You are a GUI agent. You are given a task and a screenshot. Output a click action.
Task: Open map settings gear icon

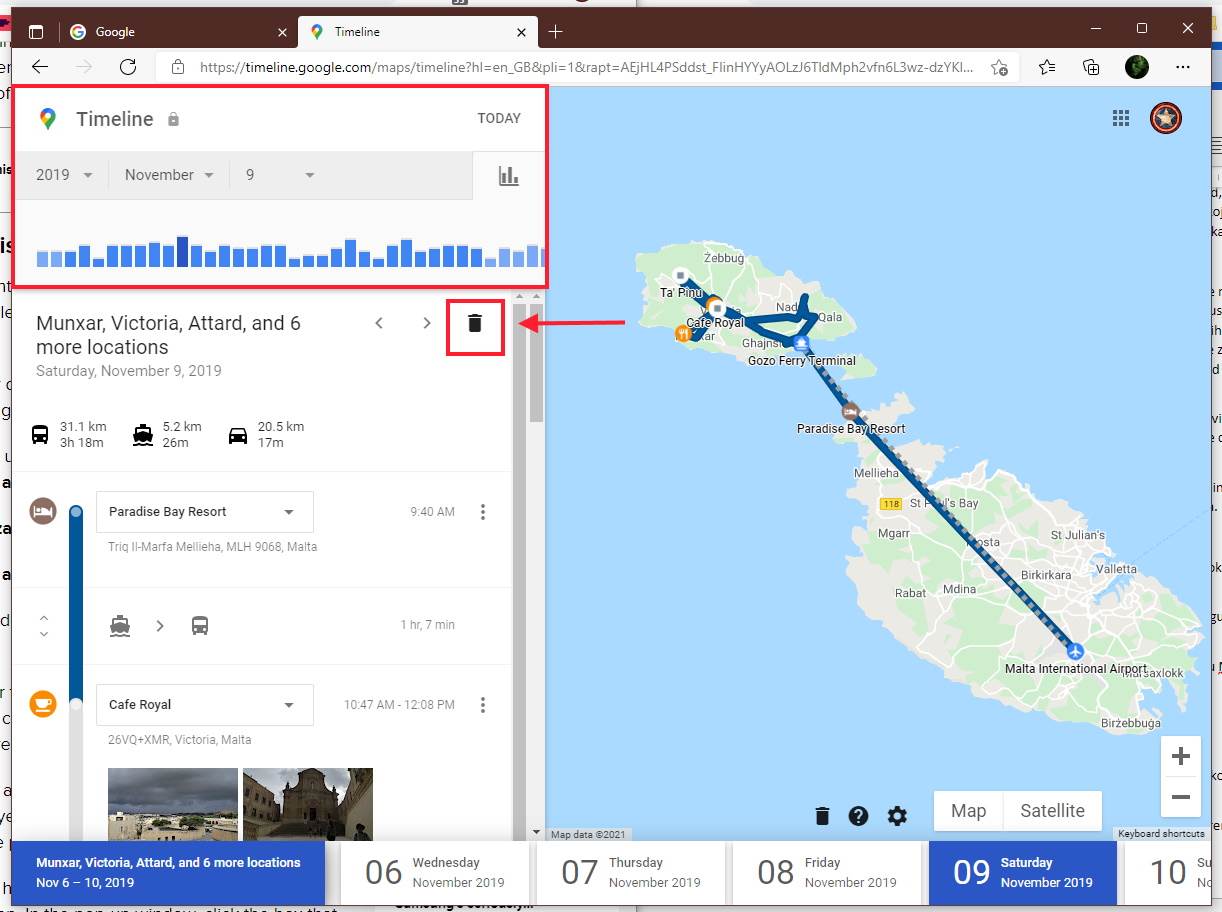[897, 816]
